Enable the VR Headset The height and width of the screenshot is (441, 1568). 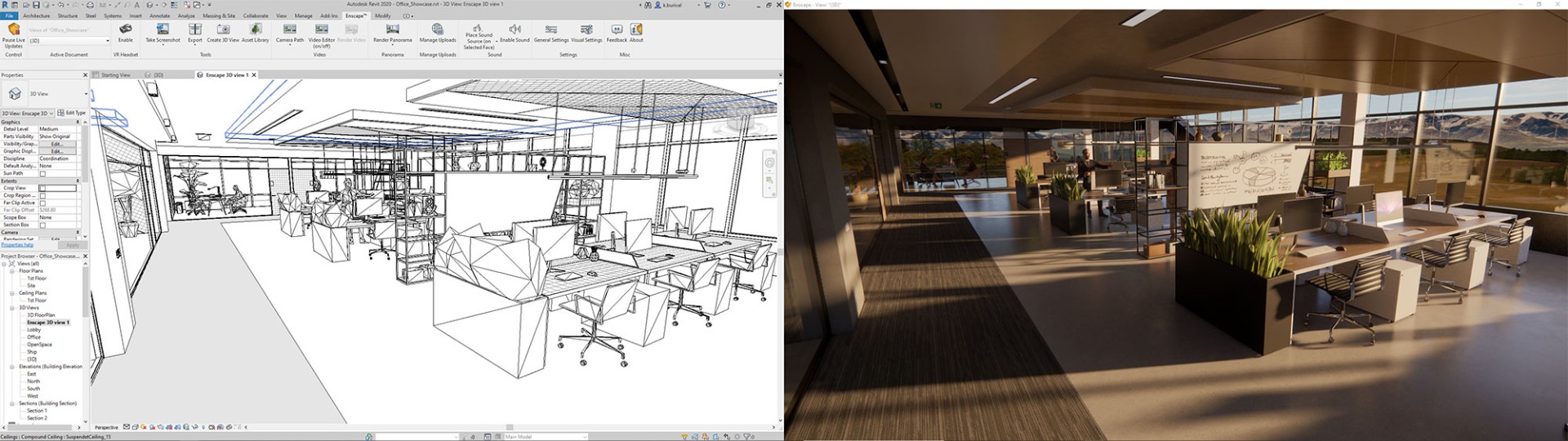coord(125,29)
